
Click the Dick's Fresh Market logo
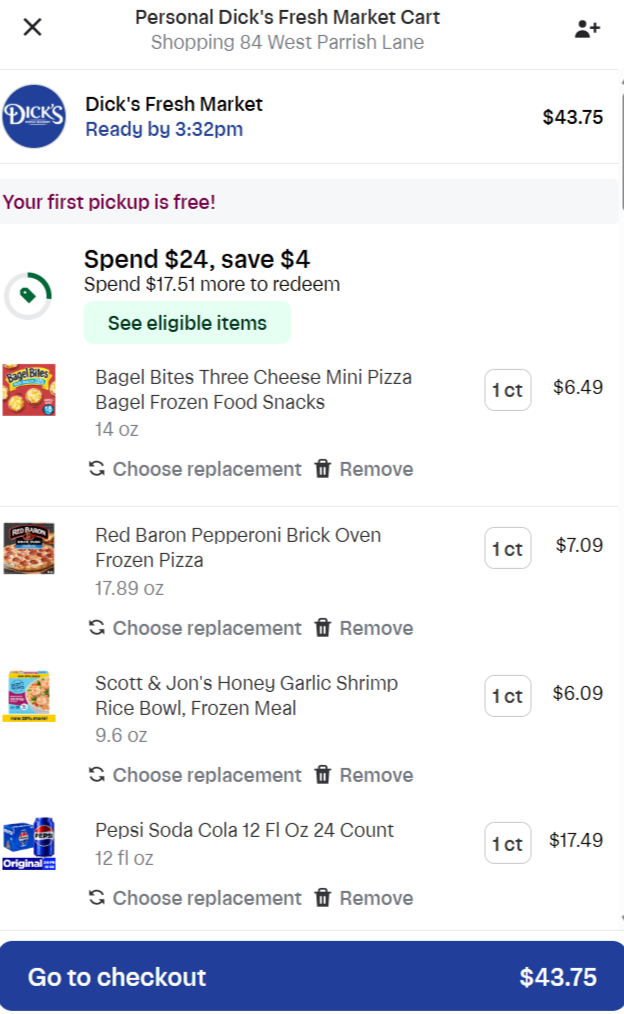click(34, 116)
